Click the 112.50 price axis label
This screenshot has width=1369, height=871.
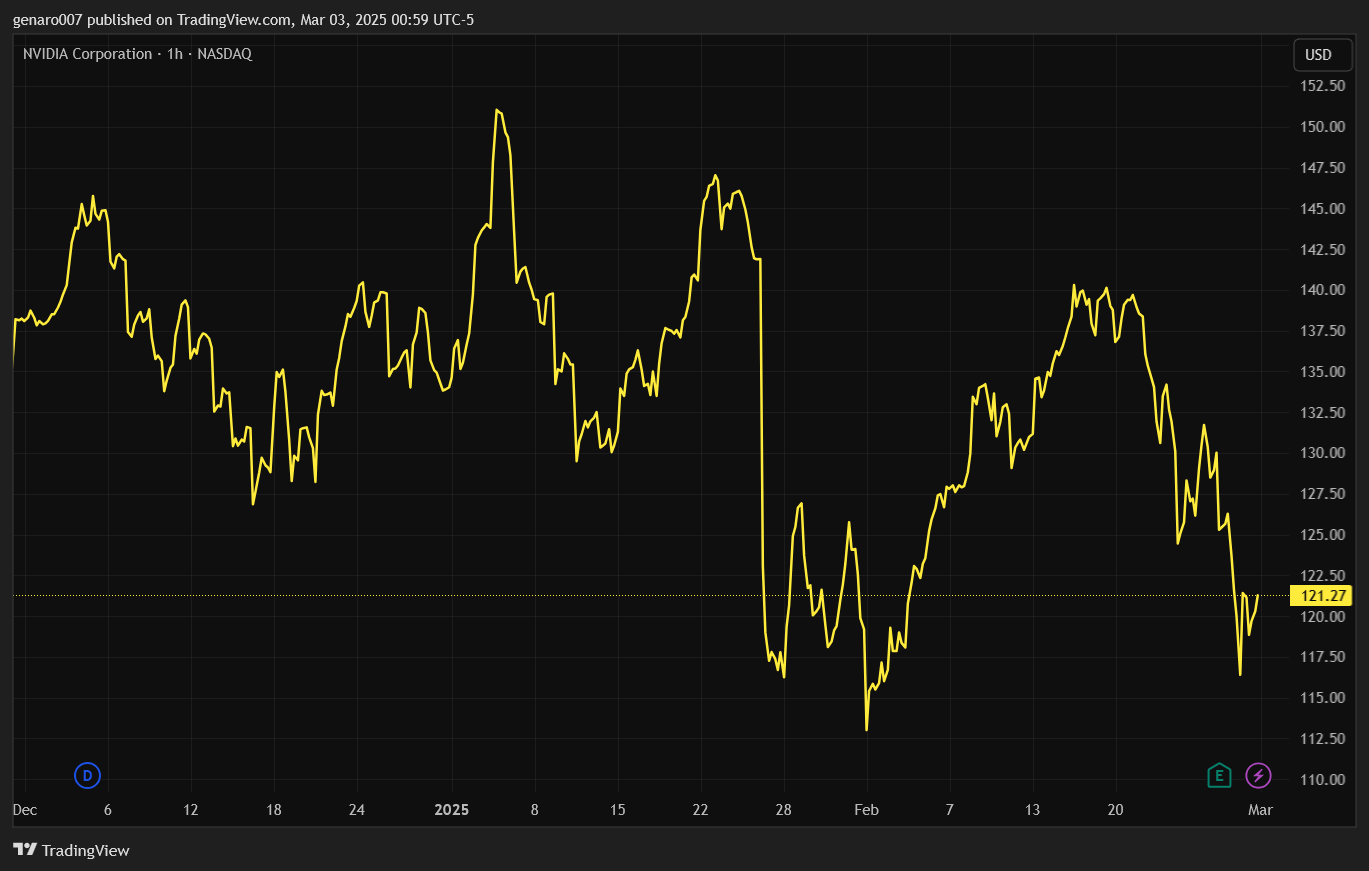coord(1322,739)
